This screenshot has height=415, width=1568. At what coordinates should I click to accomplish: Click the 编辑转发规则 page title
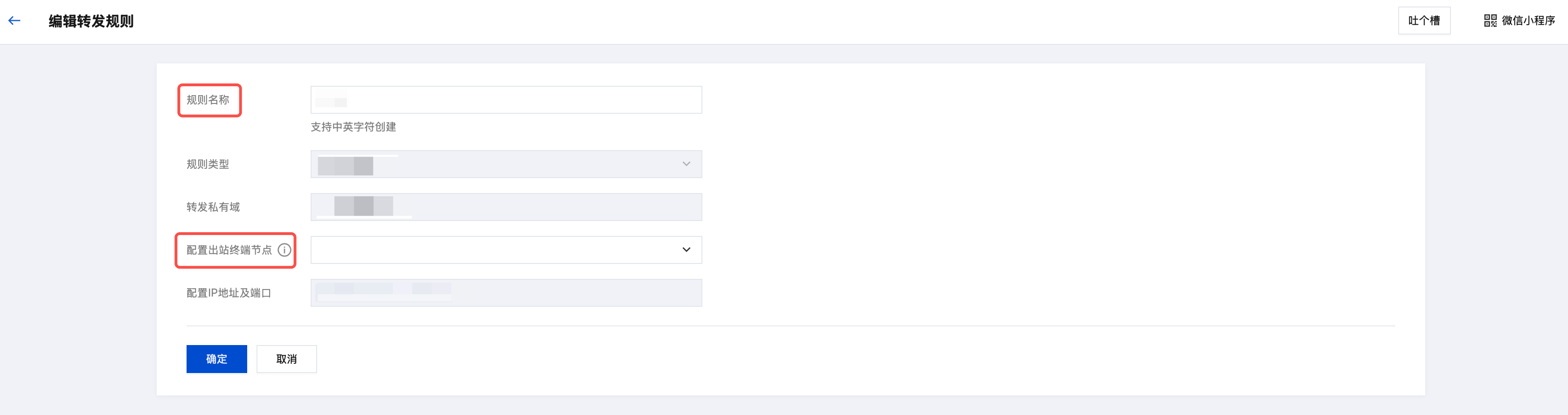91,21
